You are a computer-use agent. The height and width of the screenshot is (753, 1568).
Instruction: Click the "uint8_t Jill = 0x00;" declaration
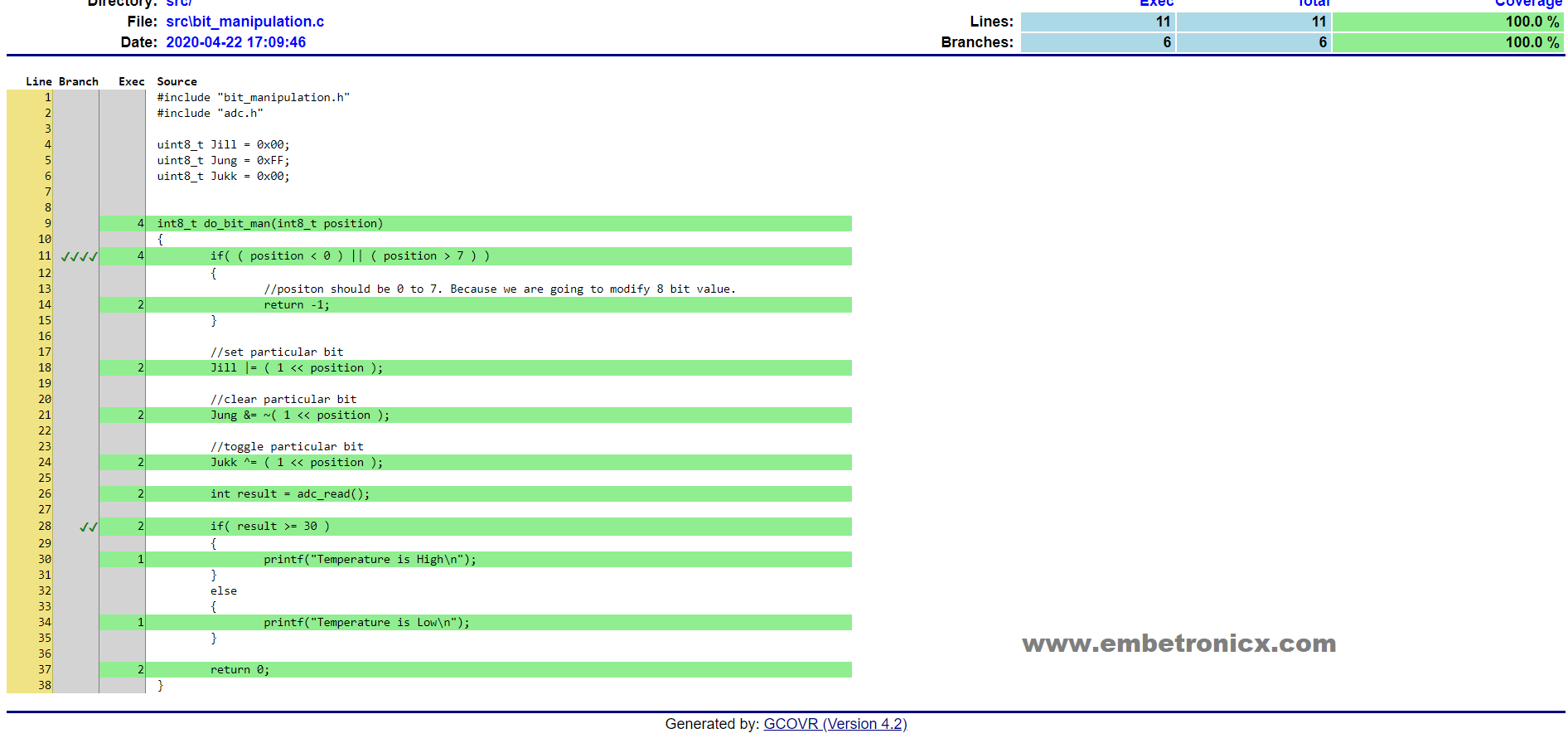click(224, 144)
